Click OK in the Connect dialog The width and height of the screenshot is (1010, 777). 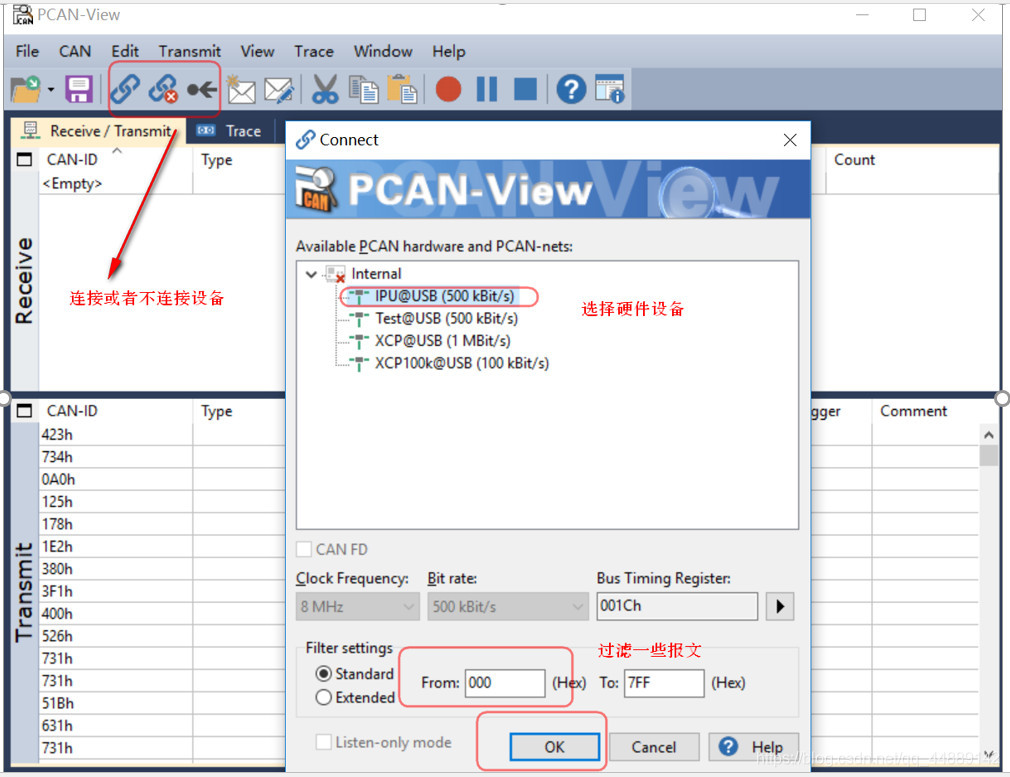click(555, 747)
